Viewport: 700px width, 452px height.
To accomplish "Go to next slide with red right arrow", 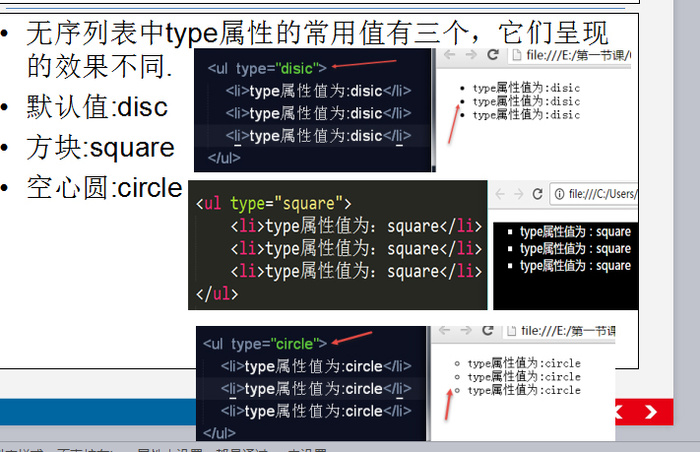I will tap(651, 411).
